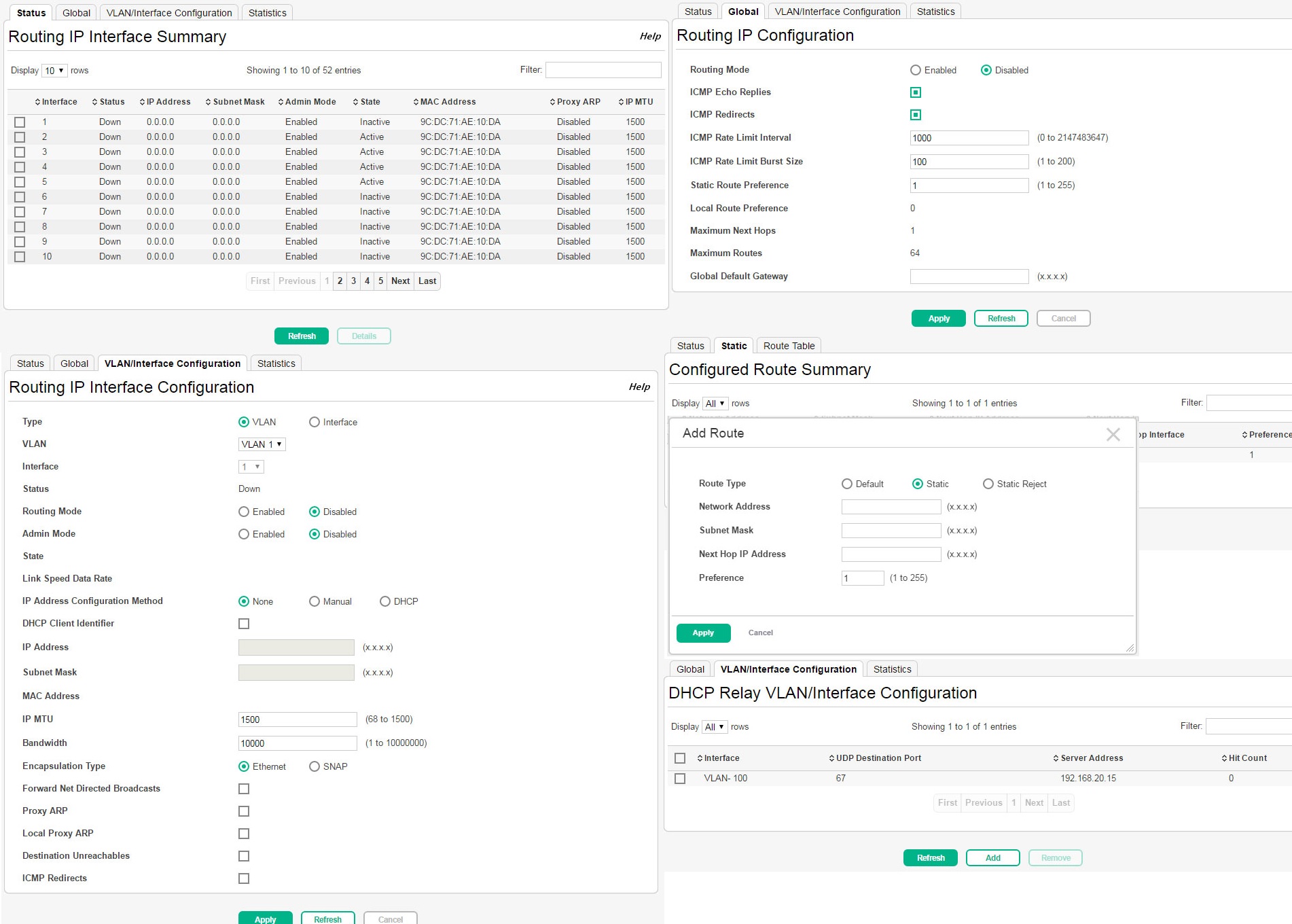Image resolution: width=1292 pixels, height=924 pixels.
Task: Switch to Global tab above Interface Summary
Action: [x=76, y=13]
